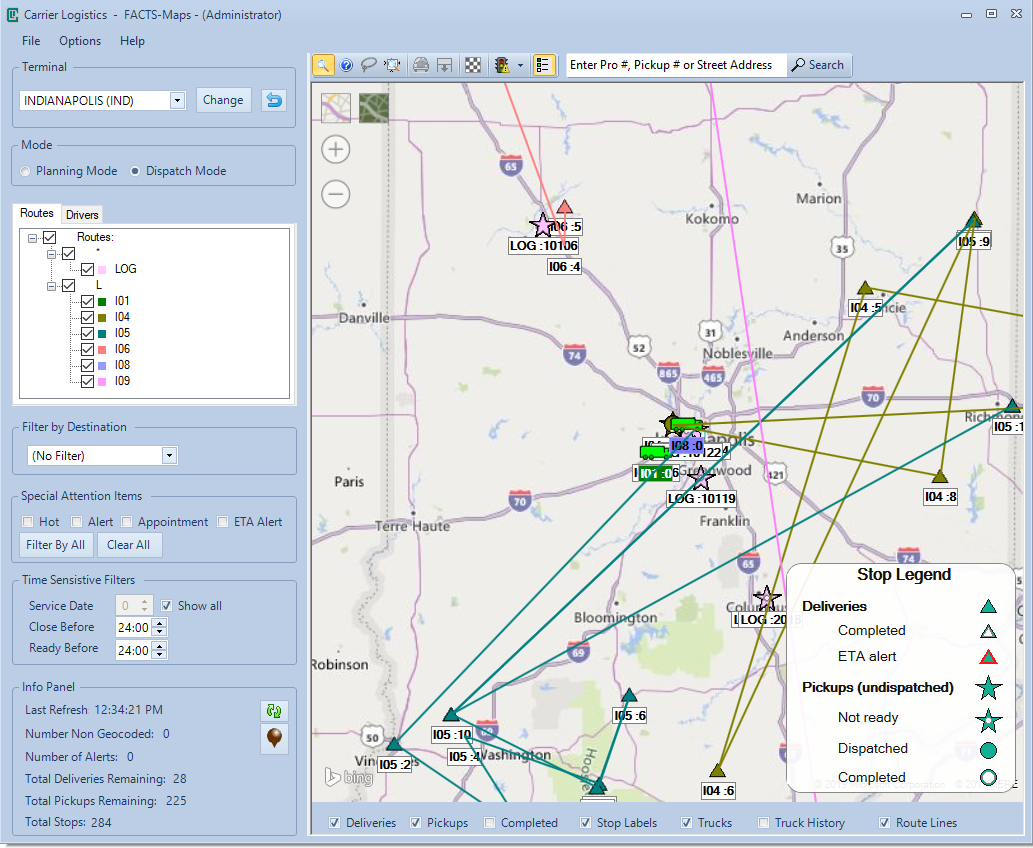
Task: Open the Options menu
Action: pos(80,41)
